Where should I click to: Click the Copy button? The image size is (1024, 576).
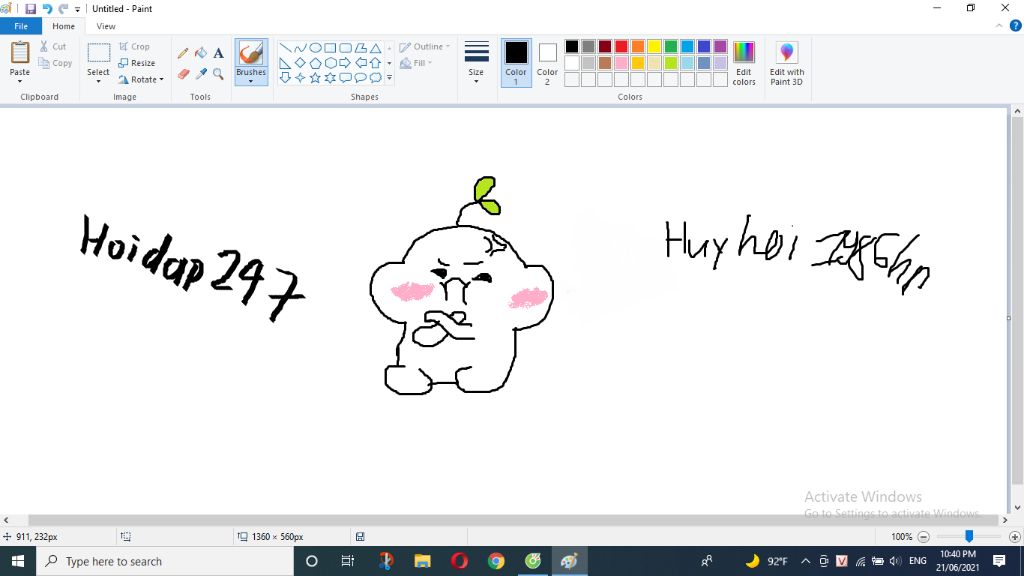(x=56, y=63)
